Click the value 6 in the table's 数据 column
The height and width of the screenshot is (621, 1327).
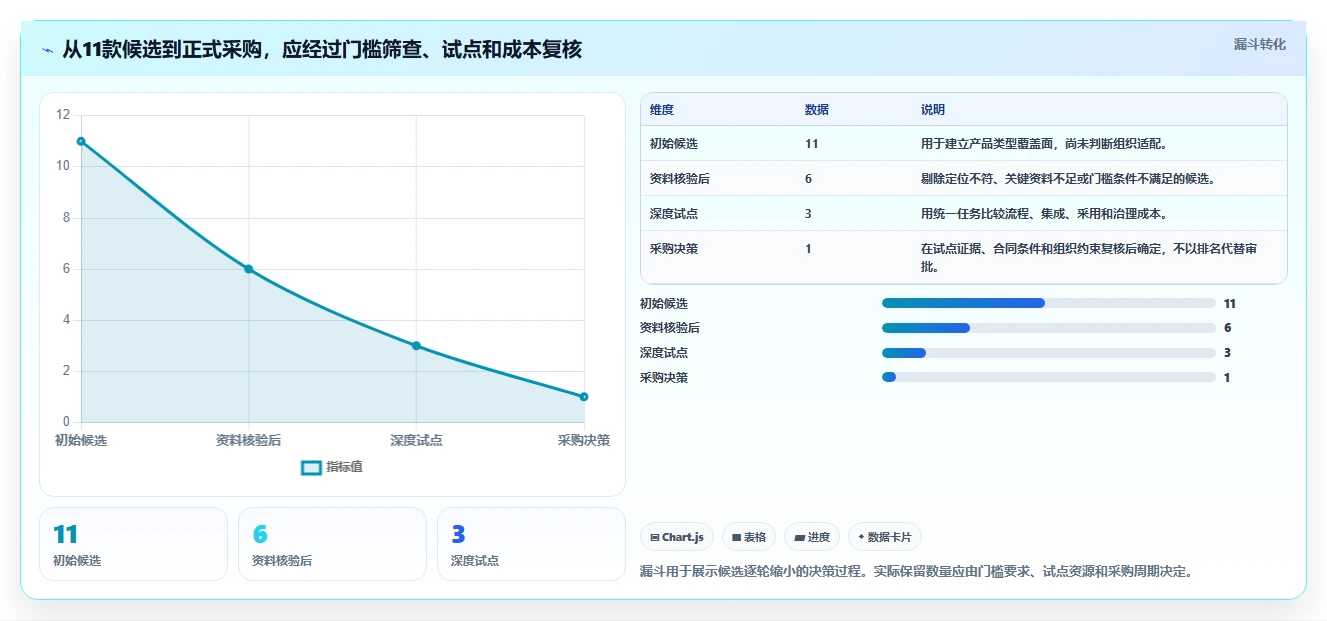tap(808, 179)
